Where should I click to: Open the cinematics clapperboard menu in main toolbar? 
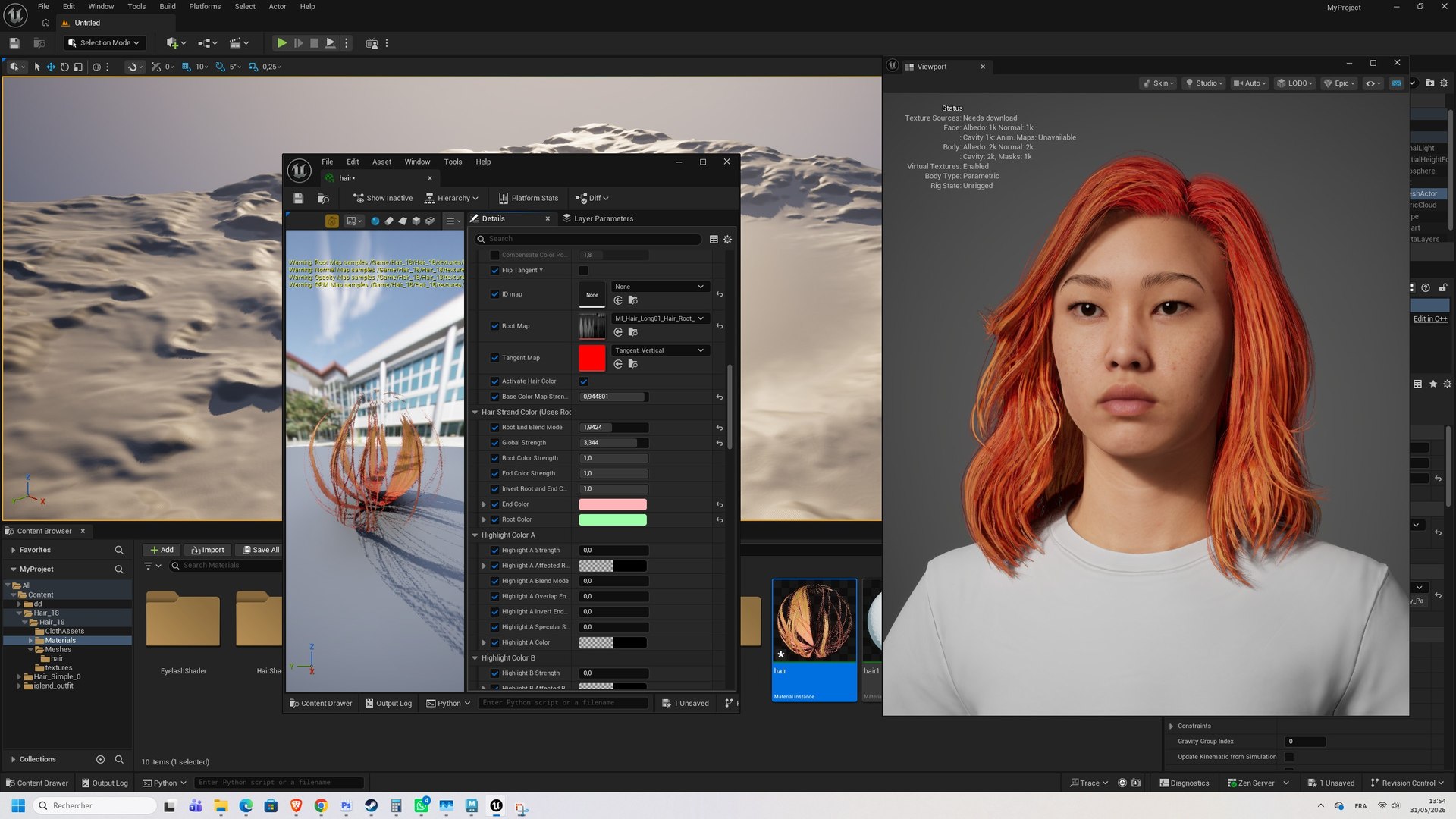(x=239, y=43)
